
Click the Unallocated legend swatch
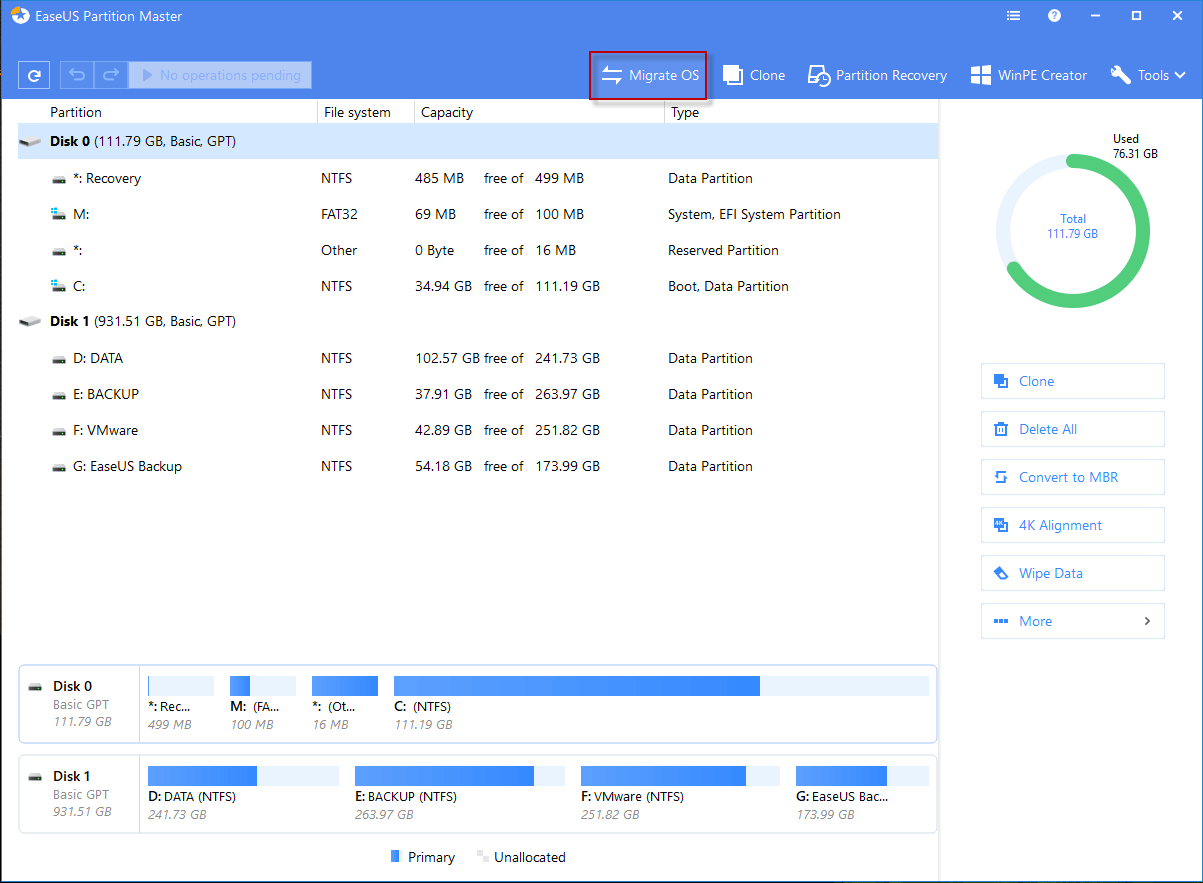coord(483,857)
